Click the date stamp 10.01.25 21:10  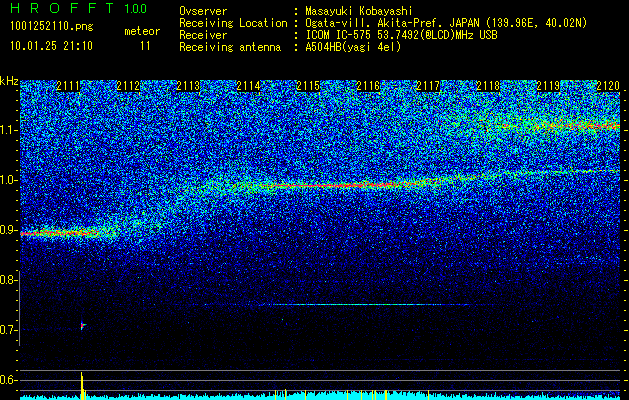tap(51, 46)
